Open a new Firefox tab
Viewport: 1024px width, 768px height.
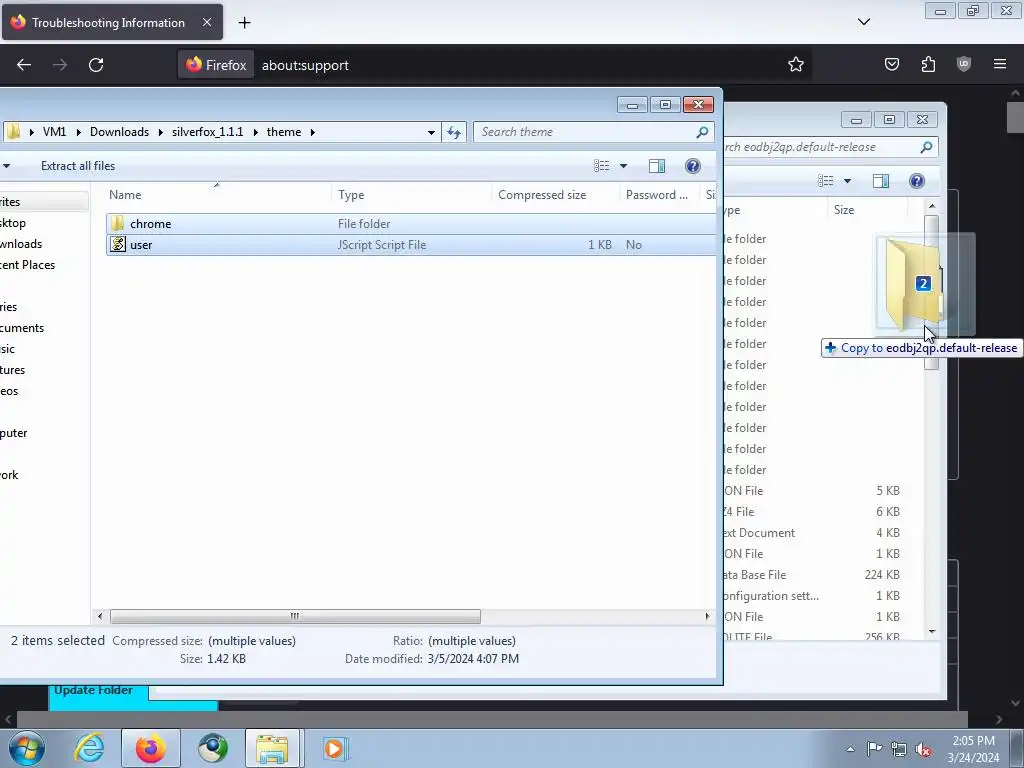244,23
